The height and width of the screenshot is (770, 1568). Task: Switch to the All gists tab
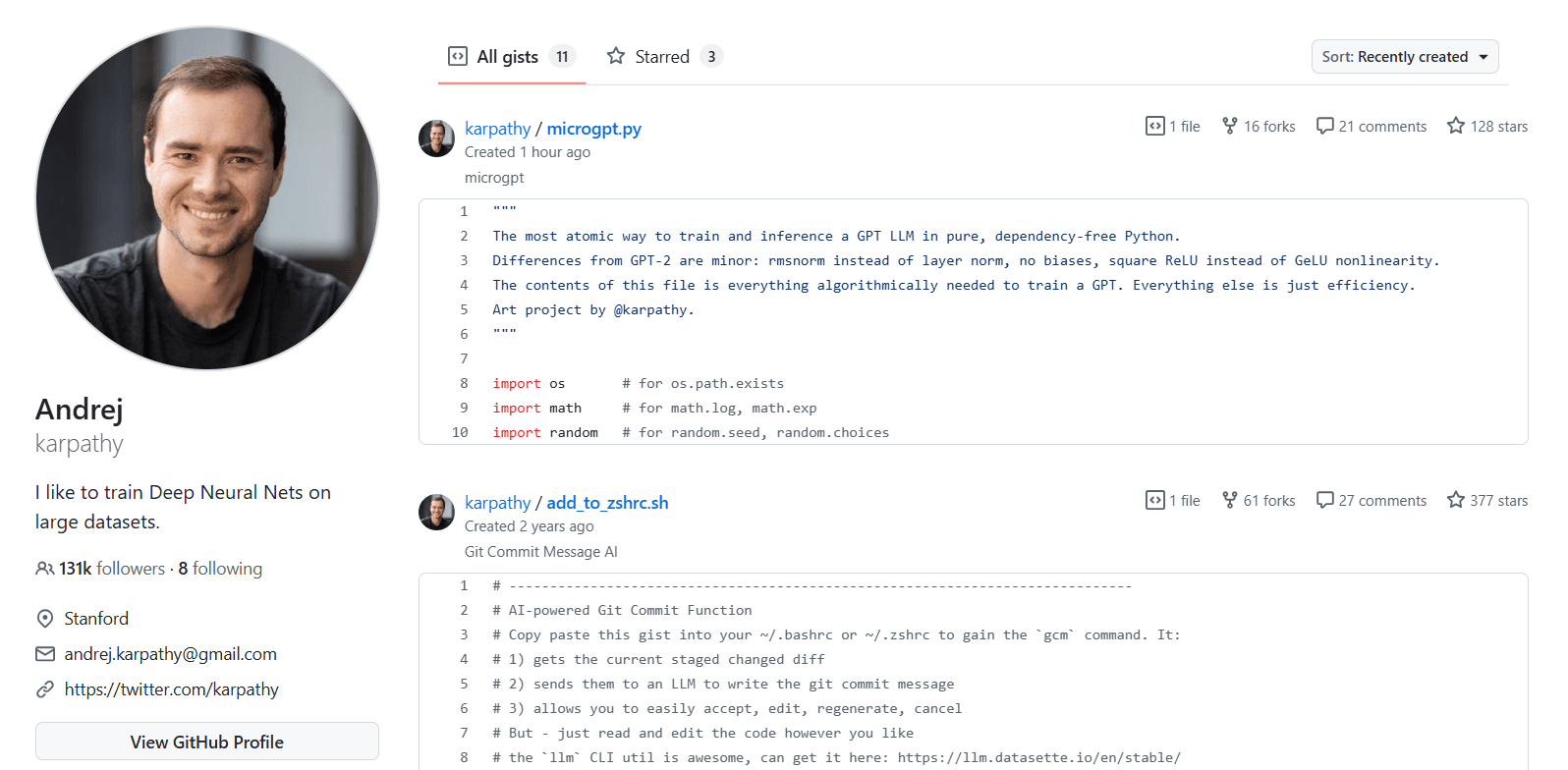point(509,56)
